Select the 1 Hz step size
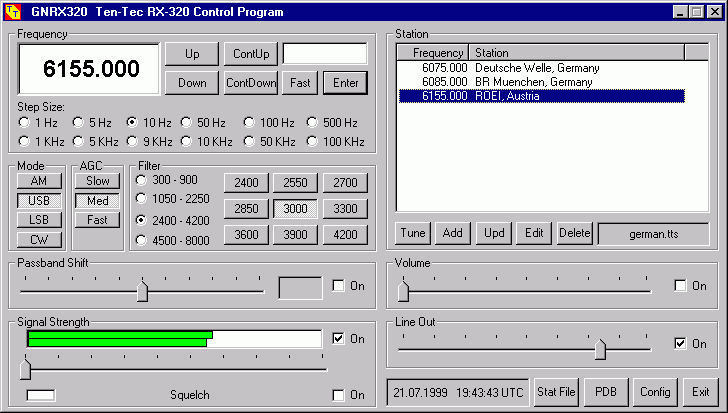 click(38, 123)
